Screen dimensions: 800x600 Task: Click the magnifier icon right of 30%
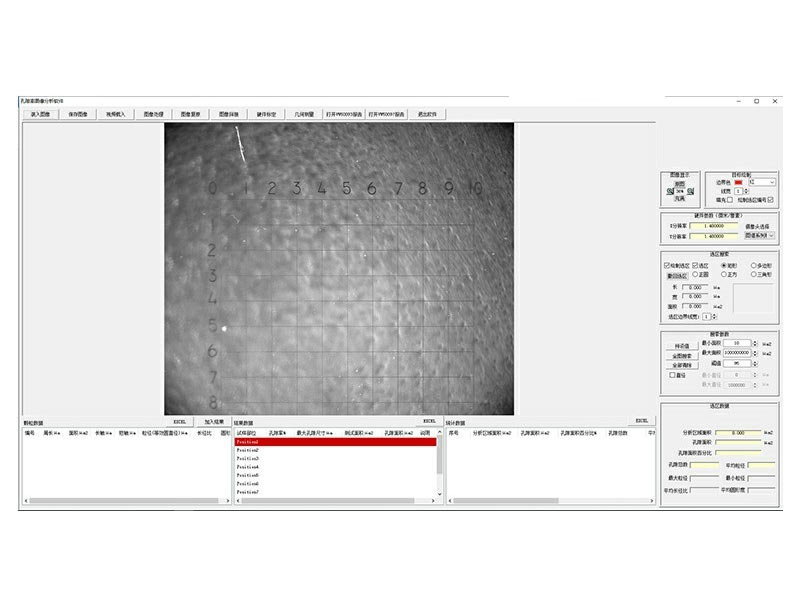(x=689, y=191)
